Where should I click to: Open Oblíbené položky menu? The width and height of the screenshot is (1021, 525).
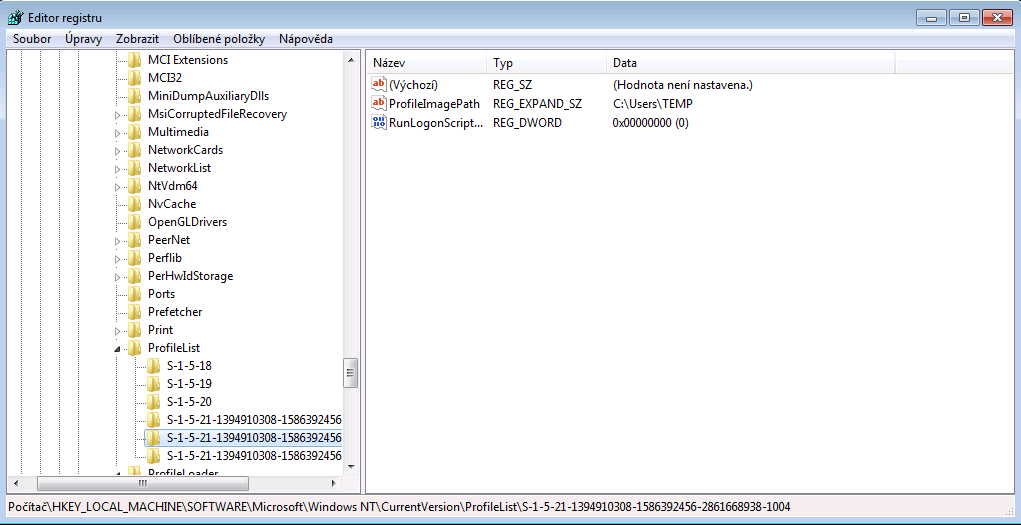(219, 39)
